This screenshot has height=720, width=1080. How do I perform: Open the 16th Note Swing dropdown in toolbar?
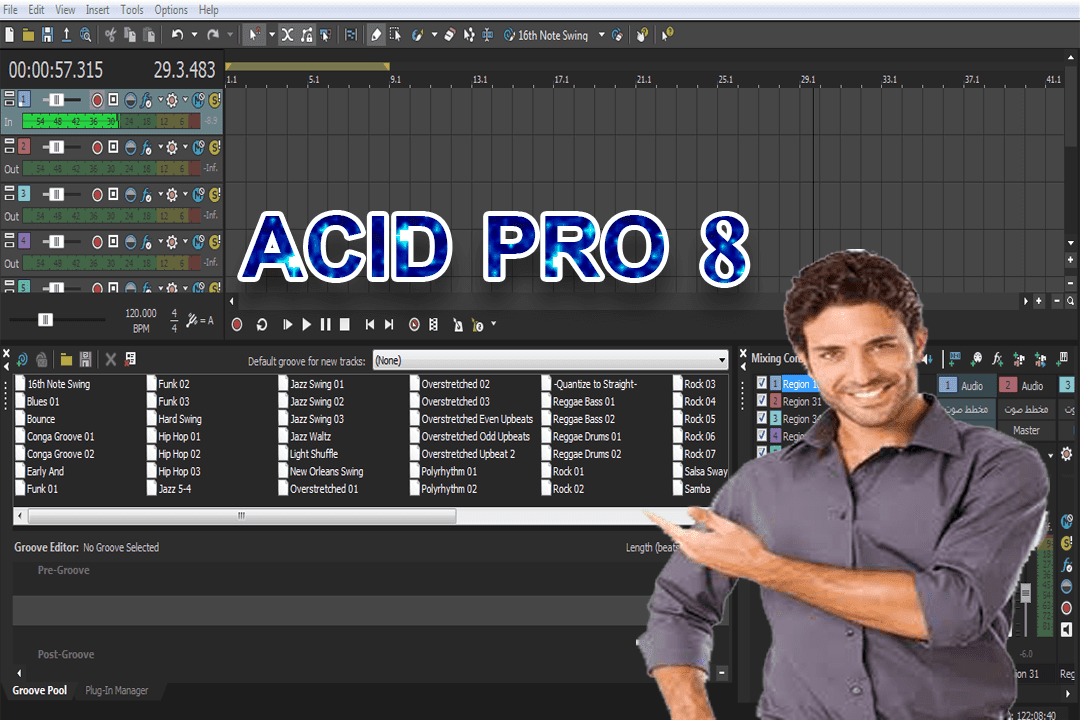point(601,34)
